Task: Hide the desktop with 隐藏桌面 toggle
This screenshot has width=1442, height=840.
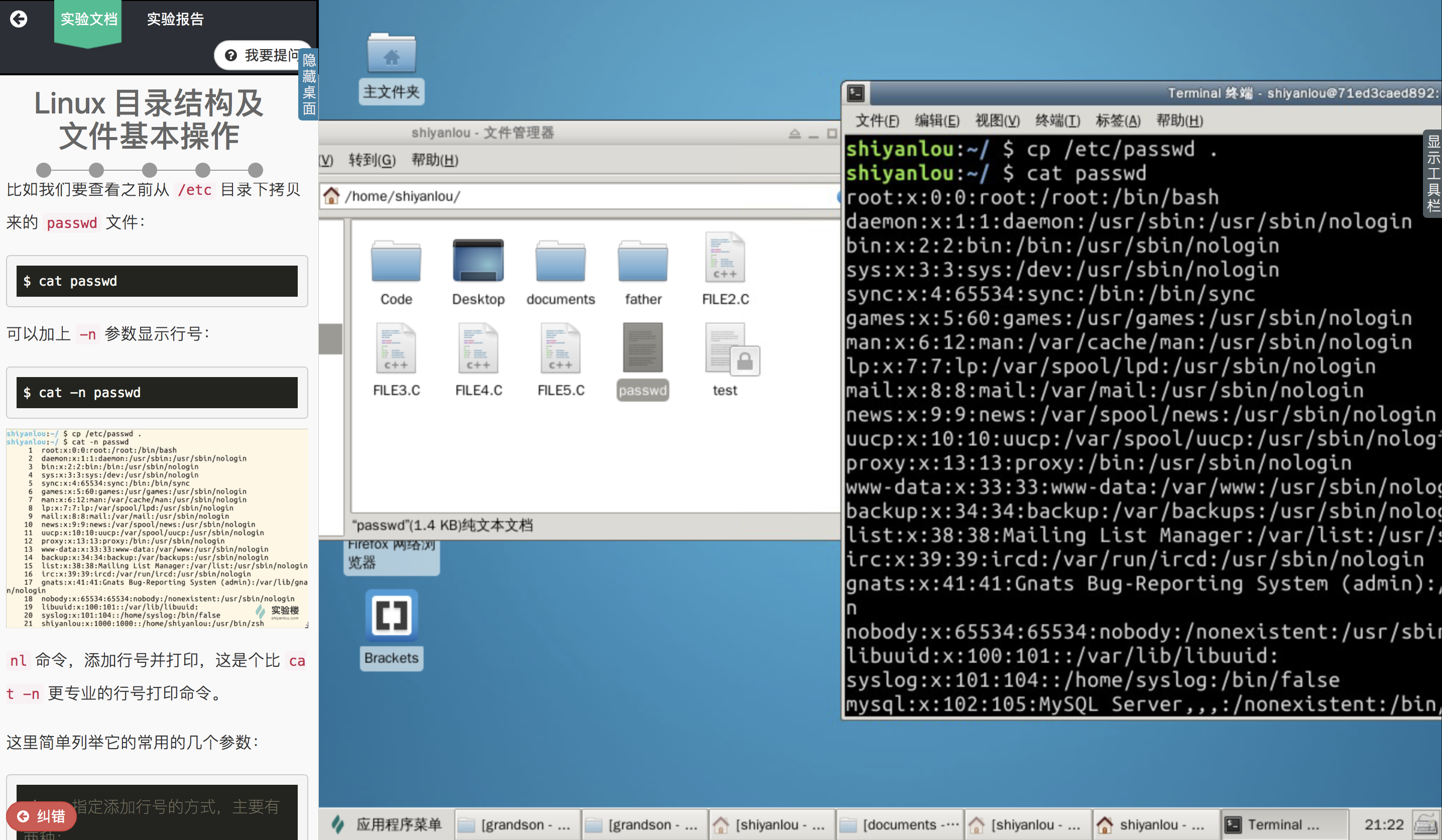Action: coord(309,85)
